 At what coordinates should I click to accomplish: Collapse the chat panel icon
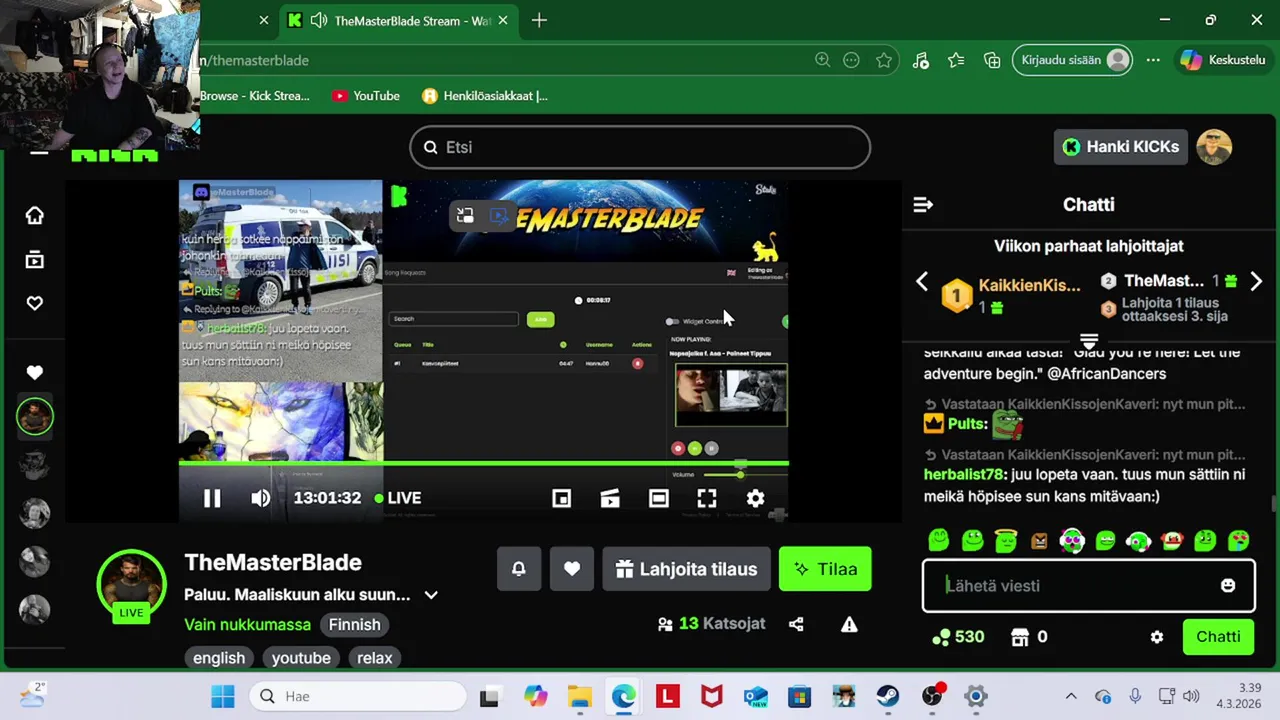pos(923,205)
